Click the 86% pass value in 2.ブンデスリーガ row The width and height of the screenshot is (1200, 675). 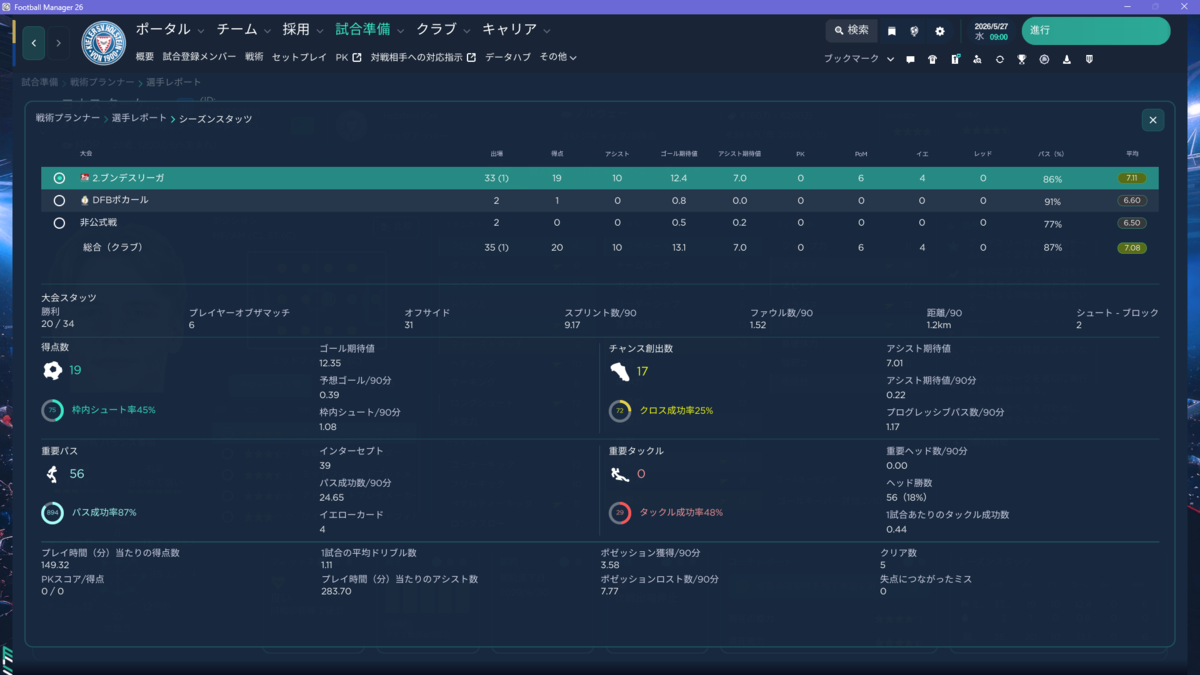pyautogui.click(x=1052, y=179)
